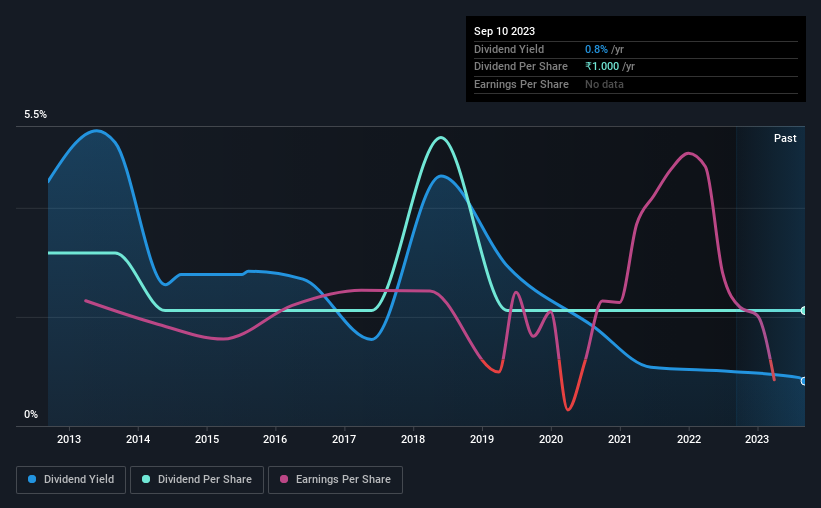Click the 0.8% dividend yield value in the tooltip
The image size is (821, 508).
596,49
